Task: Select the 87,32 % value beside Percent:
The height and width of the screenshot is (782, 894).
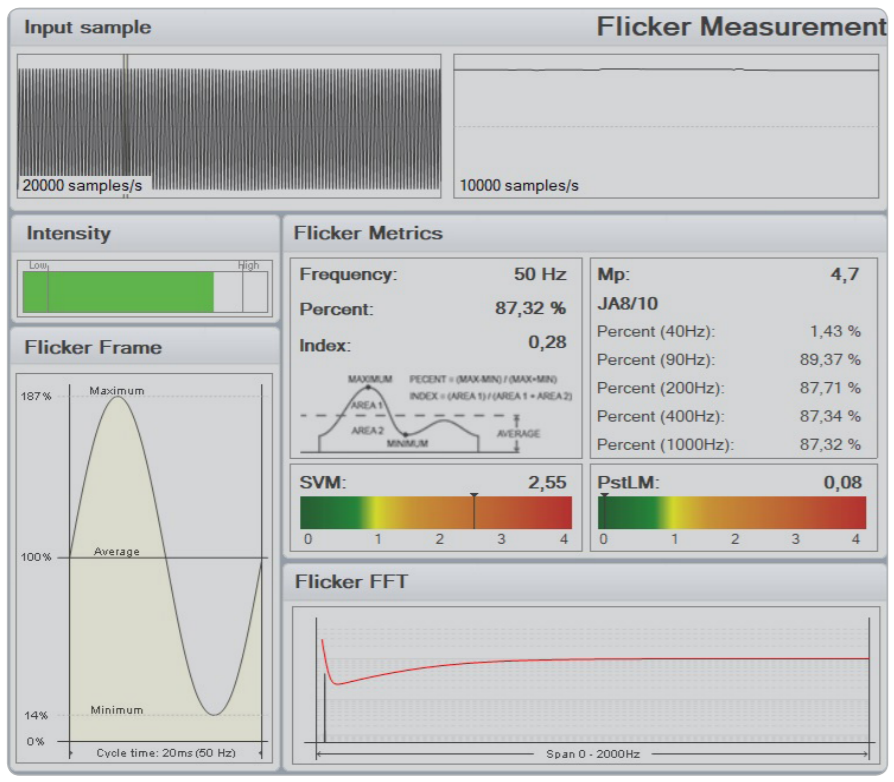Action: tap(530, 308)
